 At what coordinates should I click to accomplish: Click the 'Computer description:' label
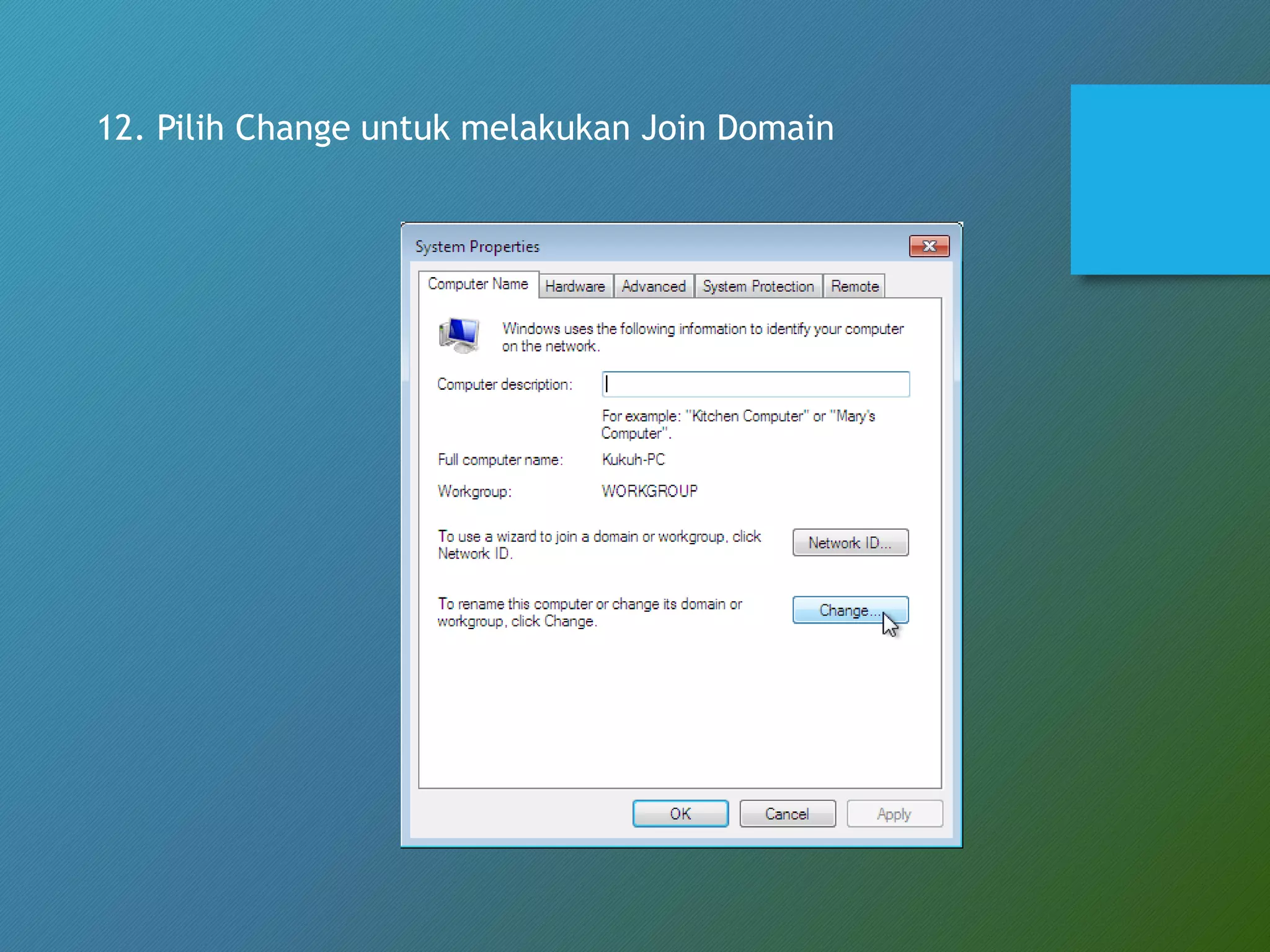[x=505, y=384]
